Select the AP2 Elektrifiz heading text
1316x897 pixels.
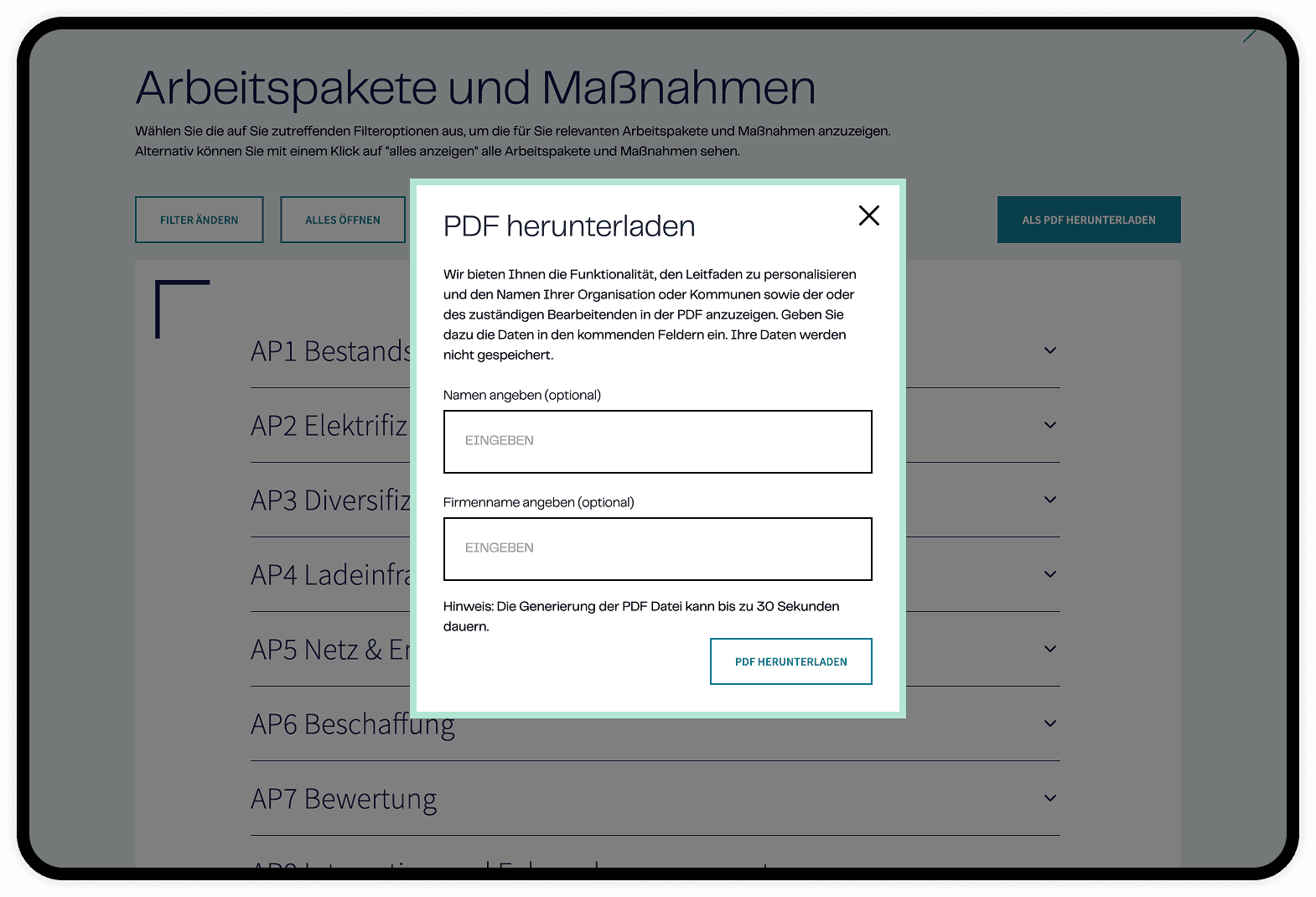coord(330,426)
